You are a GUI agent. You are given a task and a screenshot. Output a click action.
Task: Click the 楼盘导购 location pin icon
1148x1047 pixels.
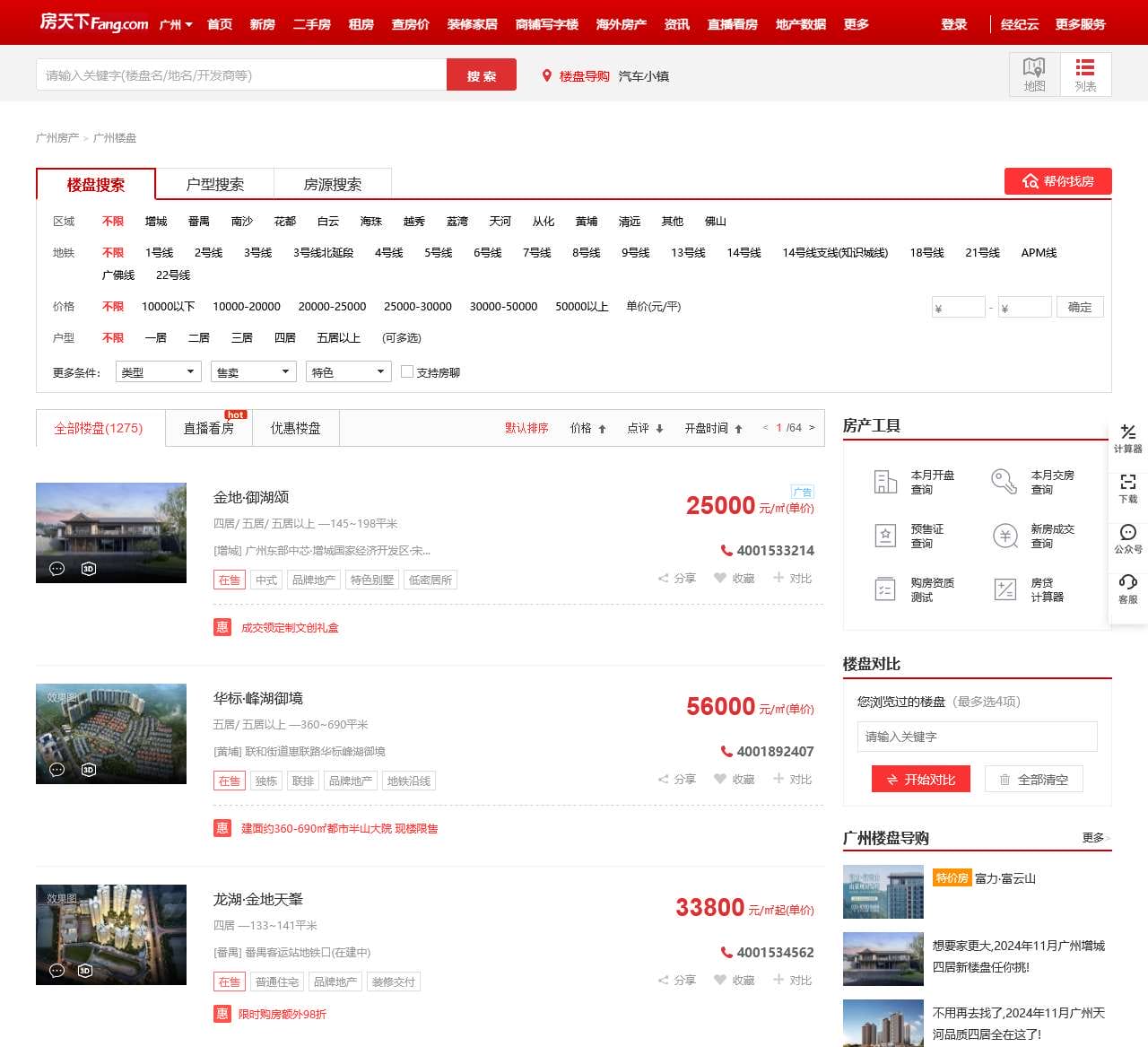tap(546, 76)
